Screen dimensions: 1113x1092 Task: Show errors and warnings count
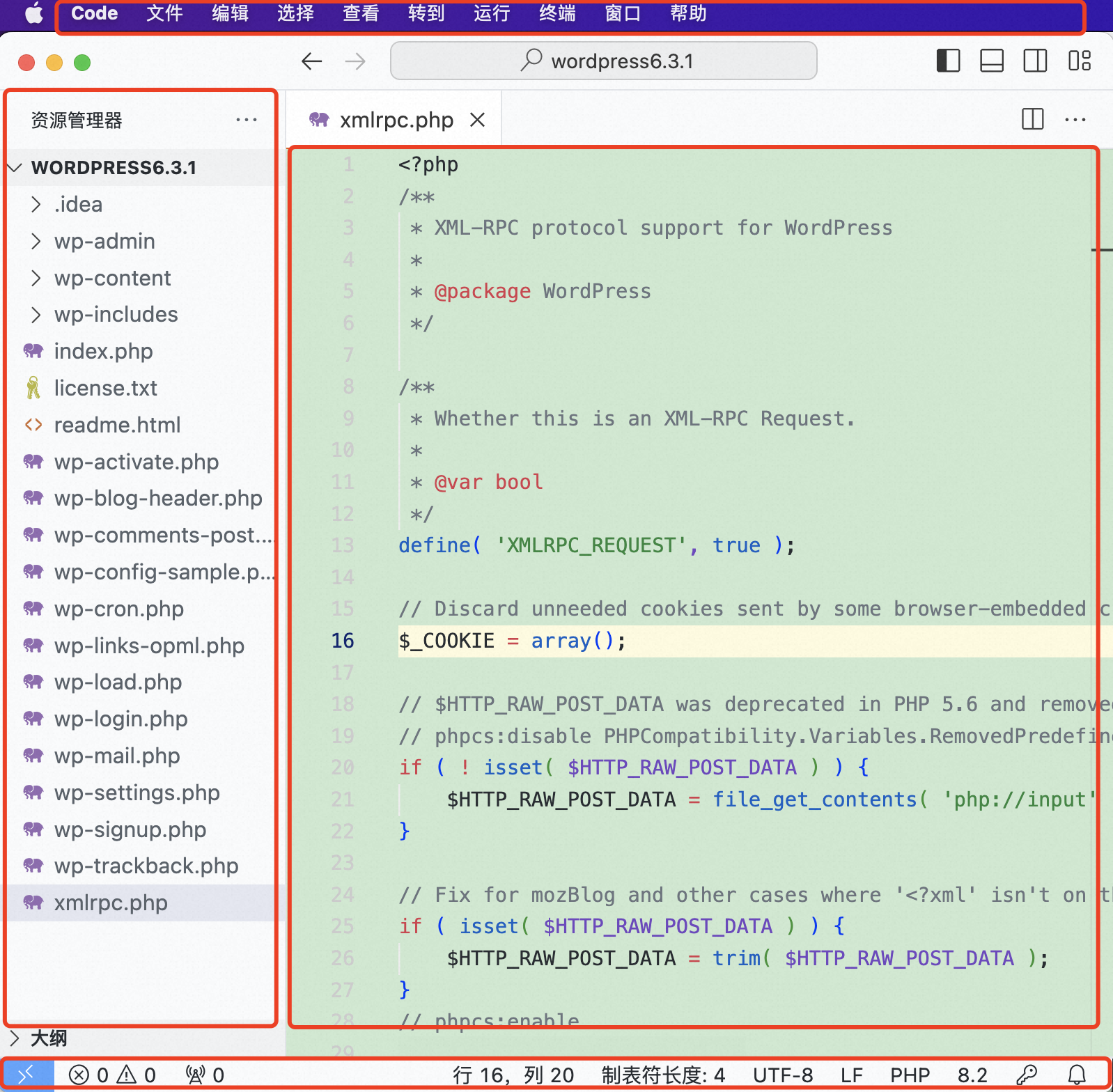tap(112, 1075)
